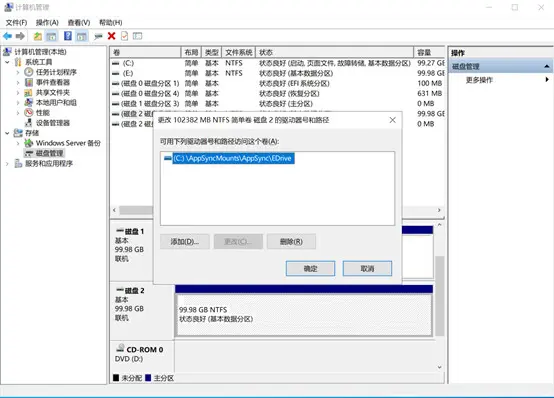554x398 pixels.
Task: Open 查看(V) menu
Action: tap(79, 23)
